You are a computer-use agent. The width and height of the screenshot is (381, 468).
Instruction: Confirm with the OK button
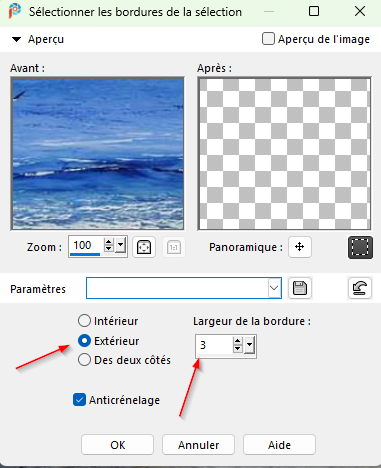coord(117,445)
